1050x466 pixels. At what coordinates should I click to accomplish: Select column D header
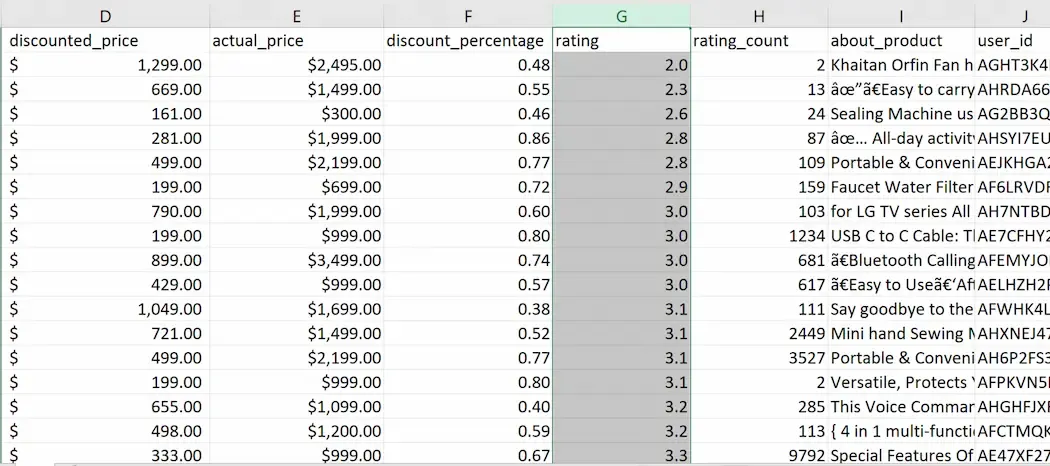tap(105, 15)
